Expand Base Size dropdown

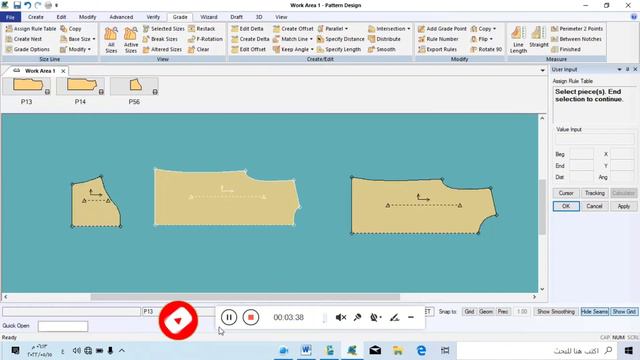click(x=94, y=39)
